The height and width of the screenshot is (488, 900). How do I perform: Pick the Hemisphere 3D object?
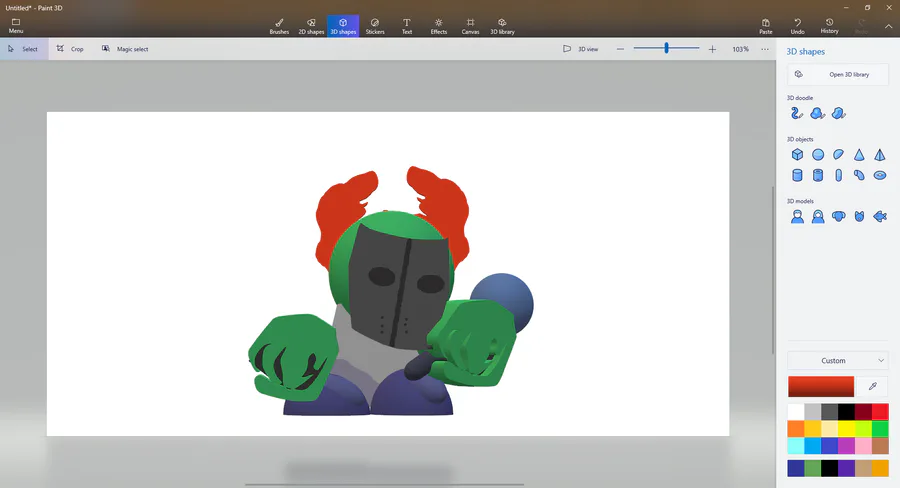[839, 154]
